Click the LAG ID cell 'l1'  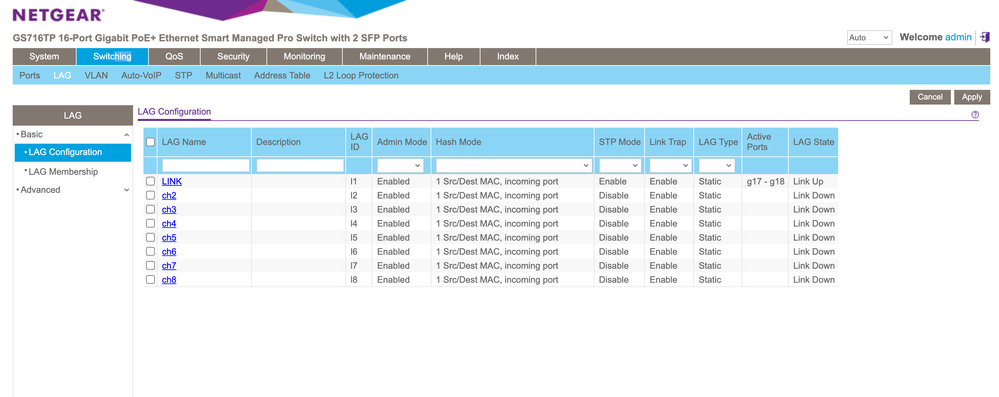click(x=359, y=182)
